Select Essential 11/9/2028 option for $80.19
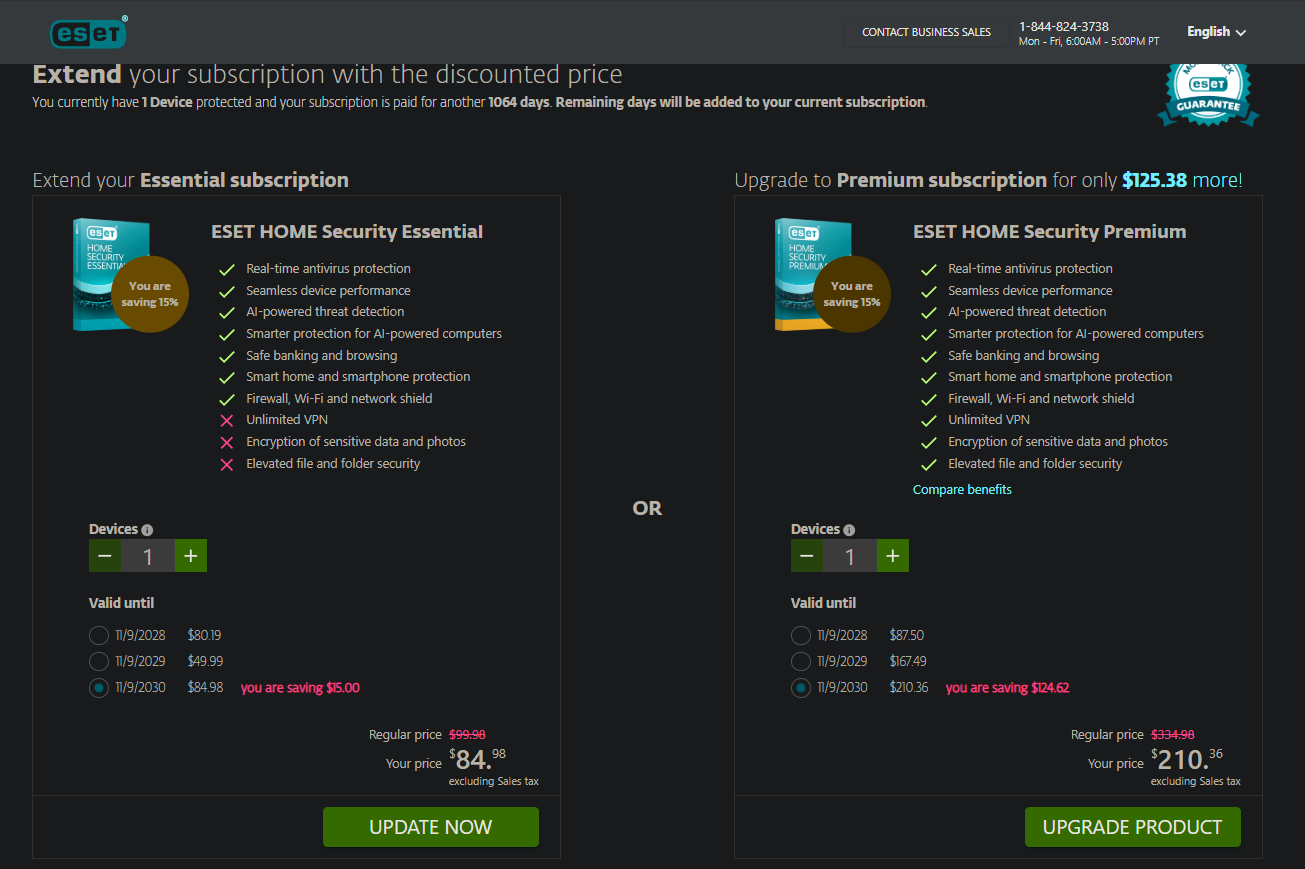The image size is (1305, 869). [x=99, y=635]
